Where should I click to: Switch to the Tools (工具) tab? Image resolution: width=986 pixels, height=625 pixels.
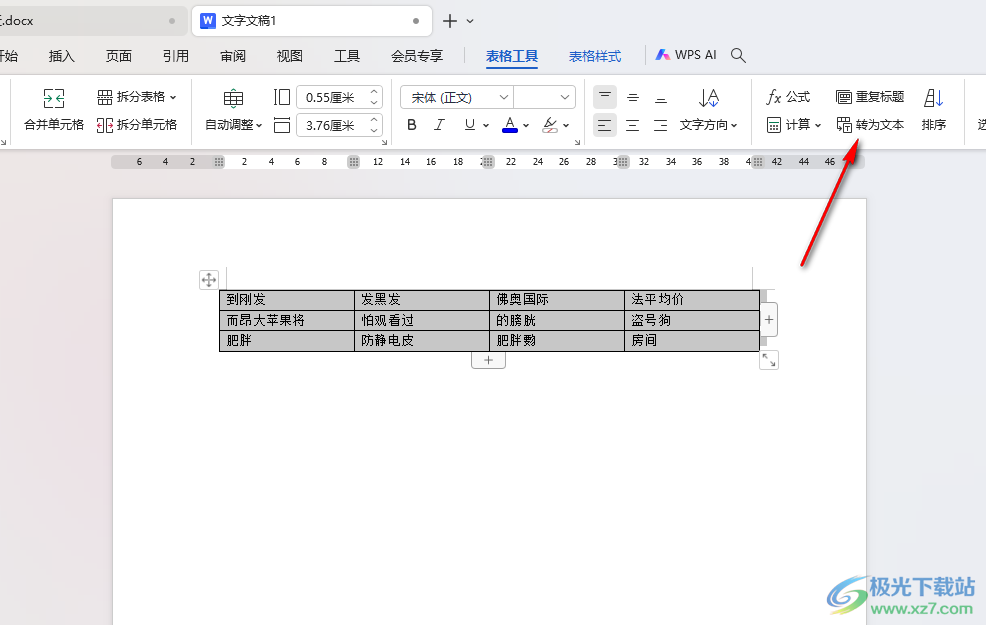tap(347, 56)
